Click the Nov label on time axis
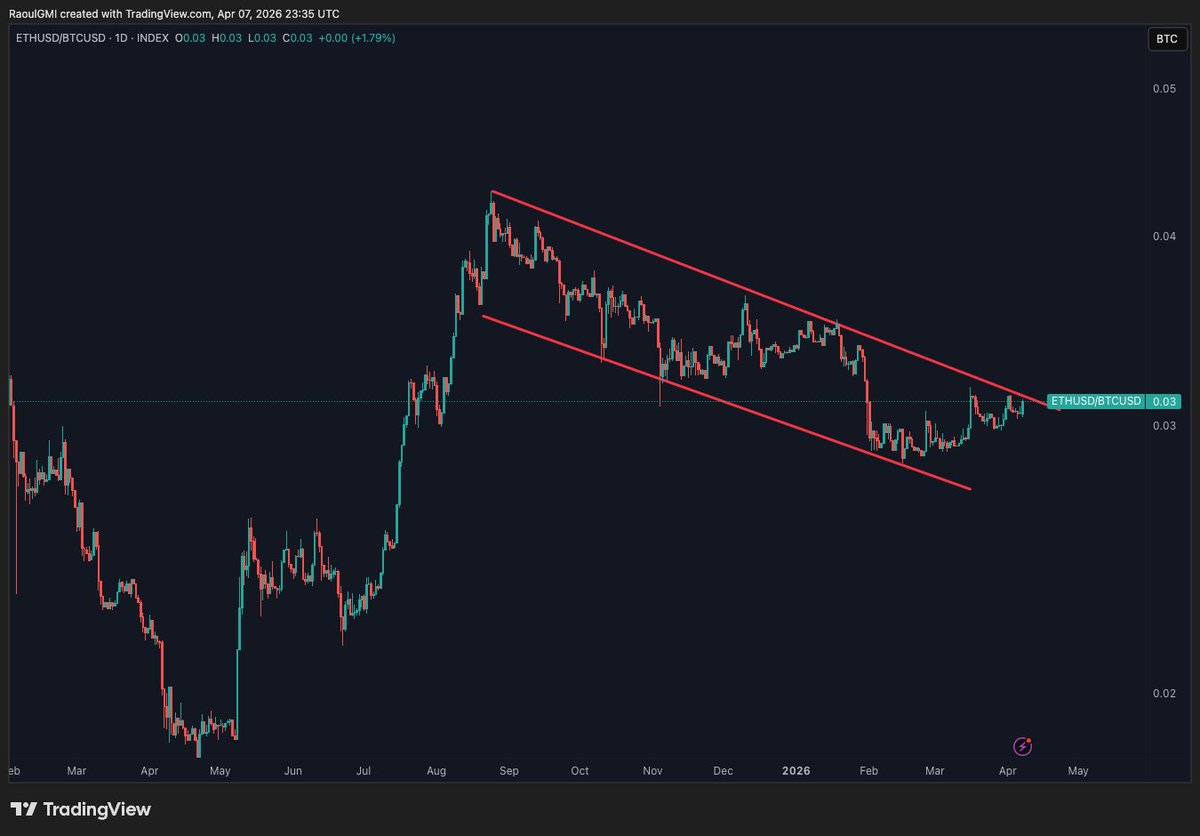 pos(652,771)
